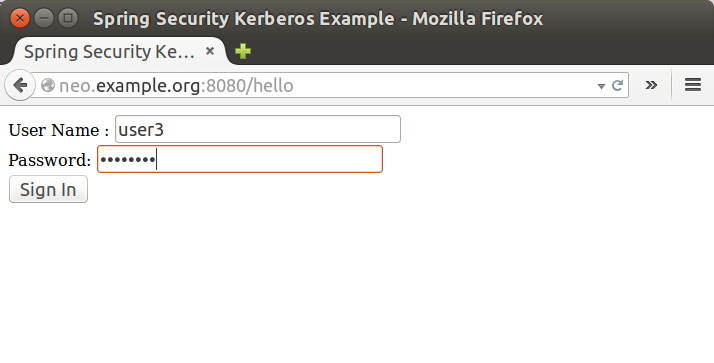This screenshot has width=714, height=363.
Task: Click the User Name field containing user3
Action: click(258, 129)
